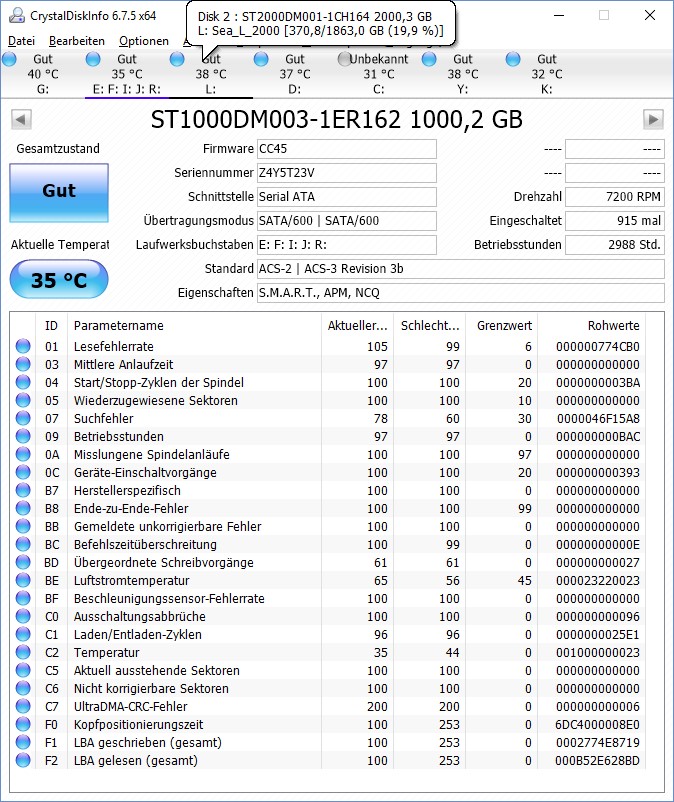Select the Beschleunigungssensor-Fehlerrate row
The image size is (674, 802).
coord(330,598)
